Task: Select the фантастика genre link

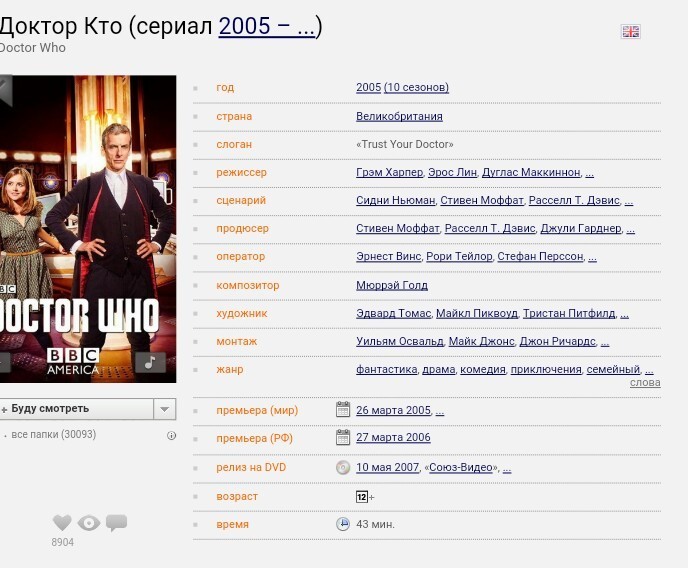Action: [386, 370]
